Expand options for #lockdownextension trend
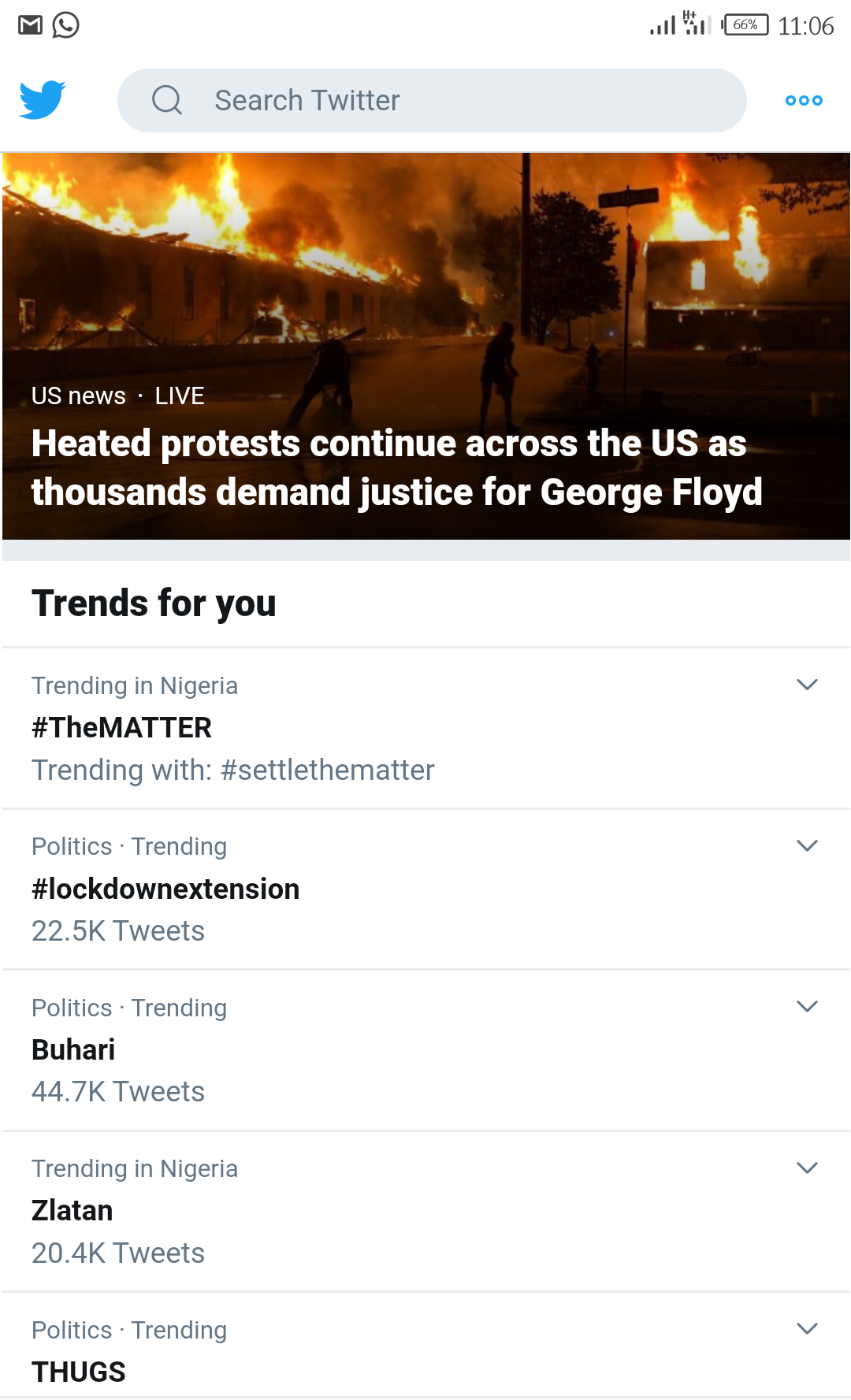851x1400 pixels. coord(807,845)
